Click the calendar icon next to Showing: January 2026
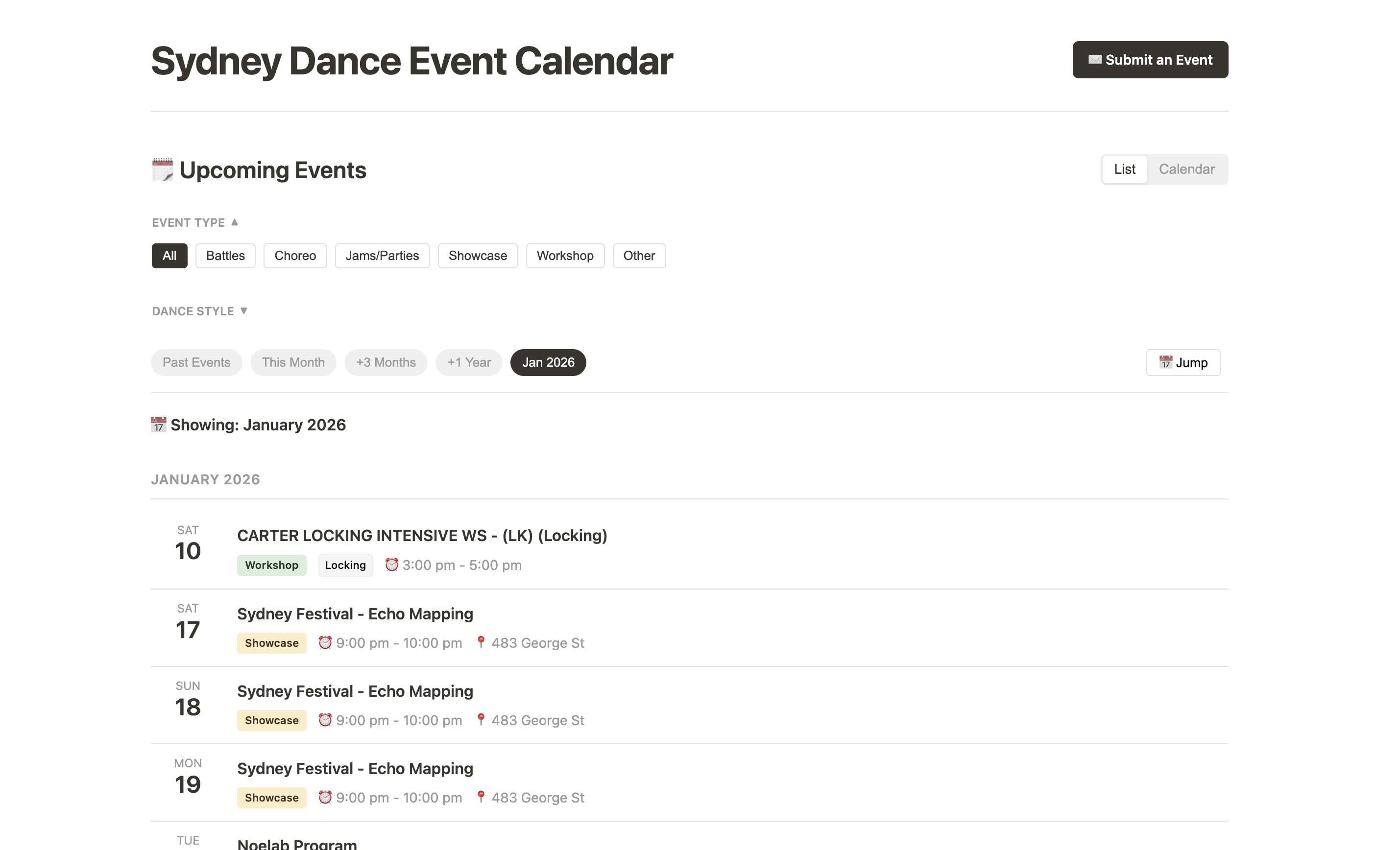Screen dimensions: 1400x850 pyautogui.click(x=159, y=424)
